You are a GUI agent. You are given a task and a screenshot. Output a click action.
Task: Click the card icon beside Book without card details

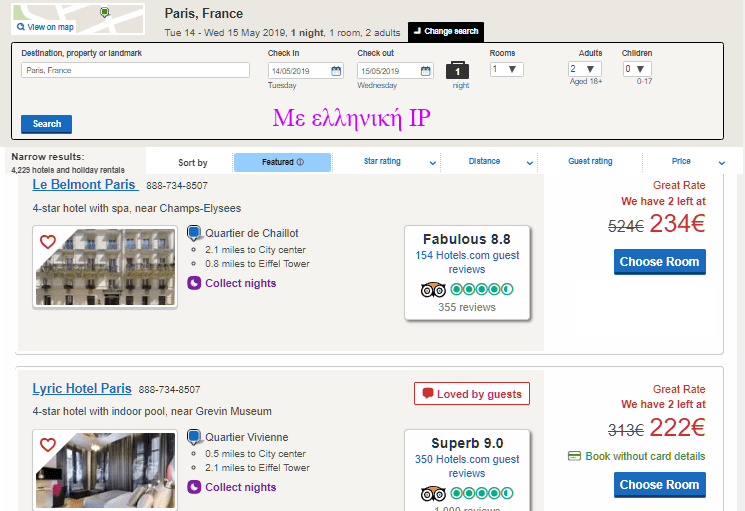click(x=574, y=456)
